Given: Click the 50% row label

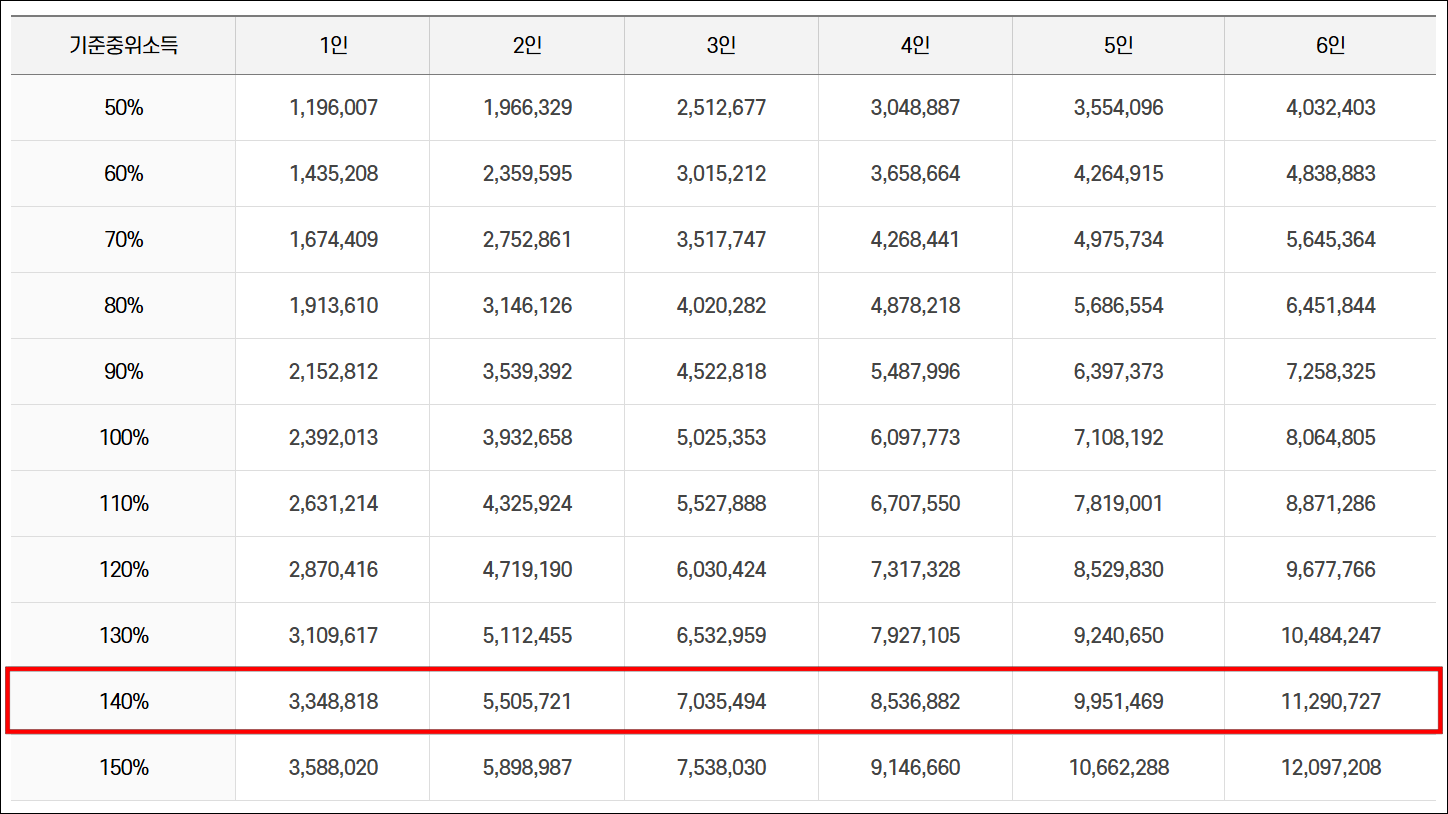Looking at the screenshot, I should tap(124, 108).
